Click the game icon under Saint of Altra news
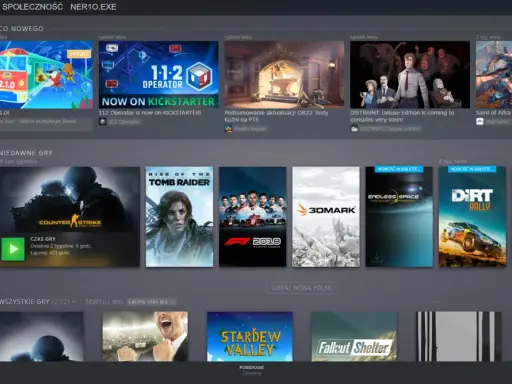The image size is (512, 384). click(x=480, y=122)
